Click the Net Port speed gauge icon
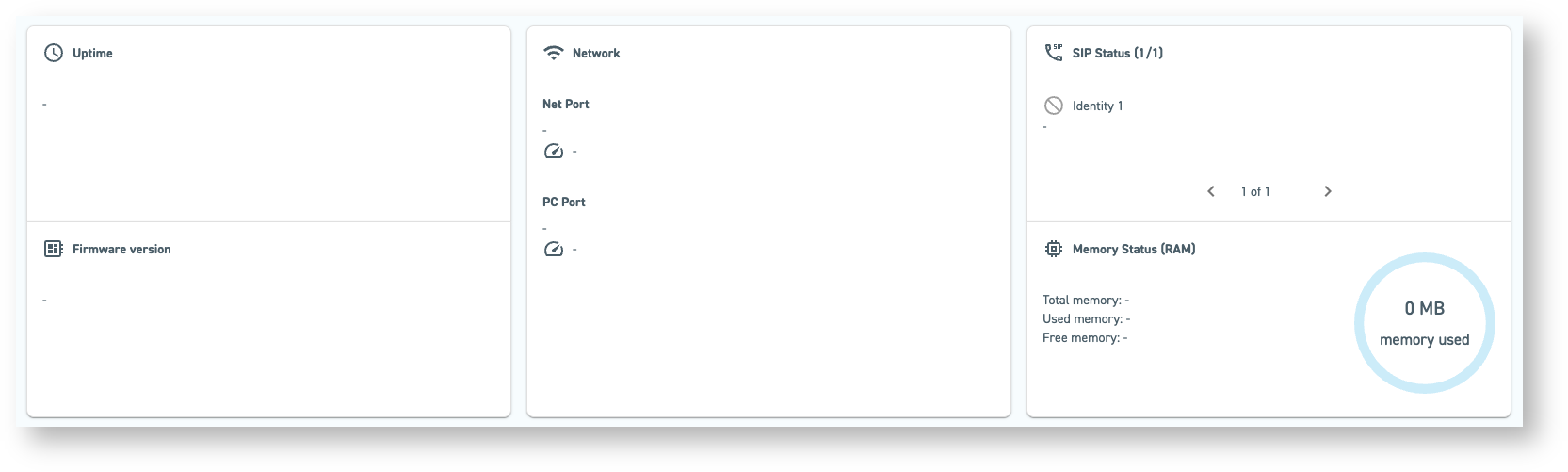The width and height of the screenshot is (1568, 472). point(554,151)
